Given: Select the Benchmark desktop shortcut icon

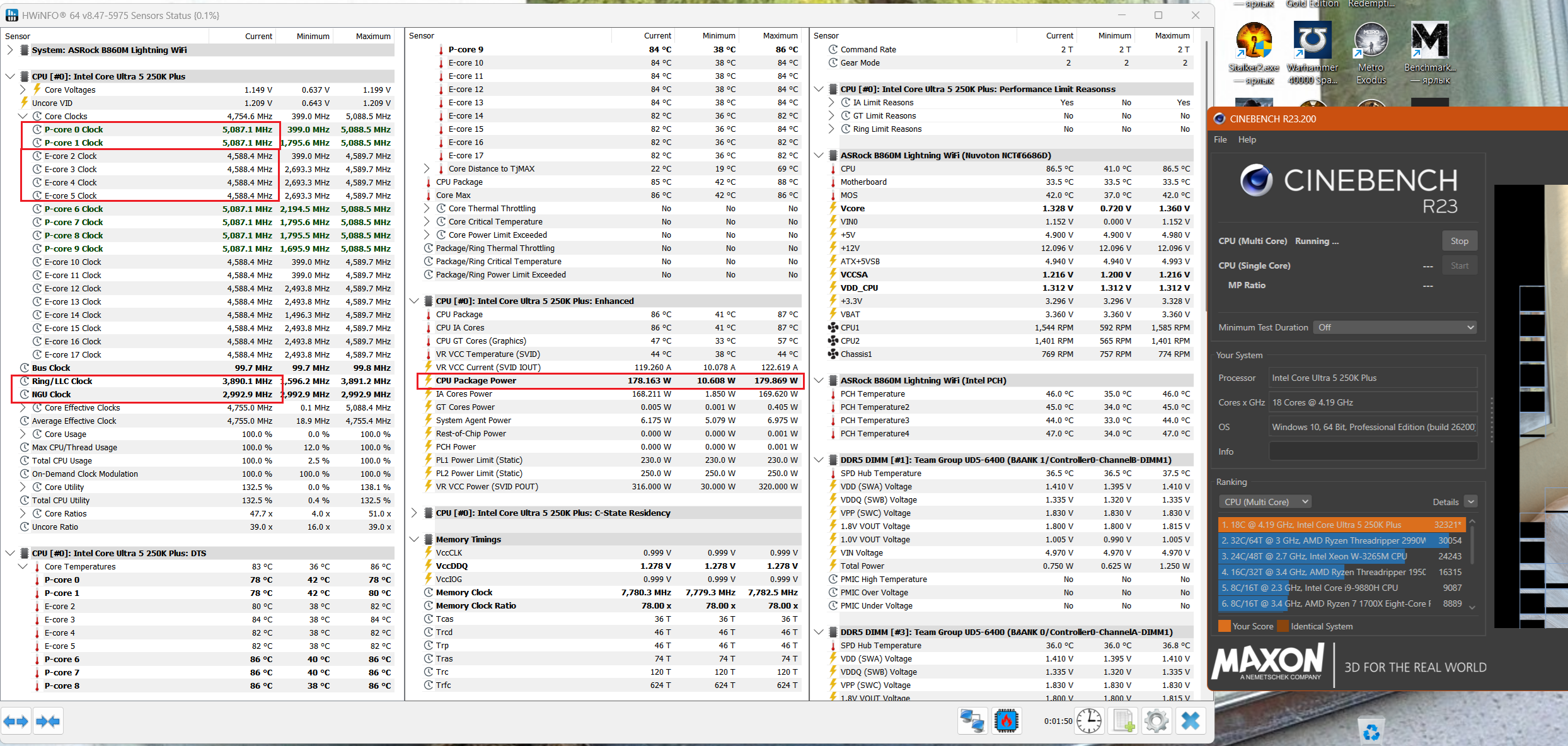Looking at the screenshot, I should pyautogui.click(x=1429, y=54).
